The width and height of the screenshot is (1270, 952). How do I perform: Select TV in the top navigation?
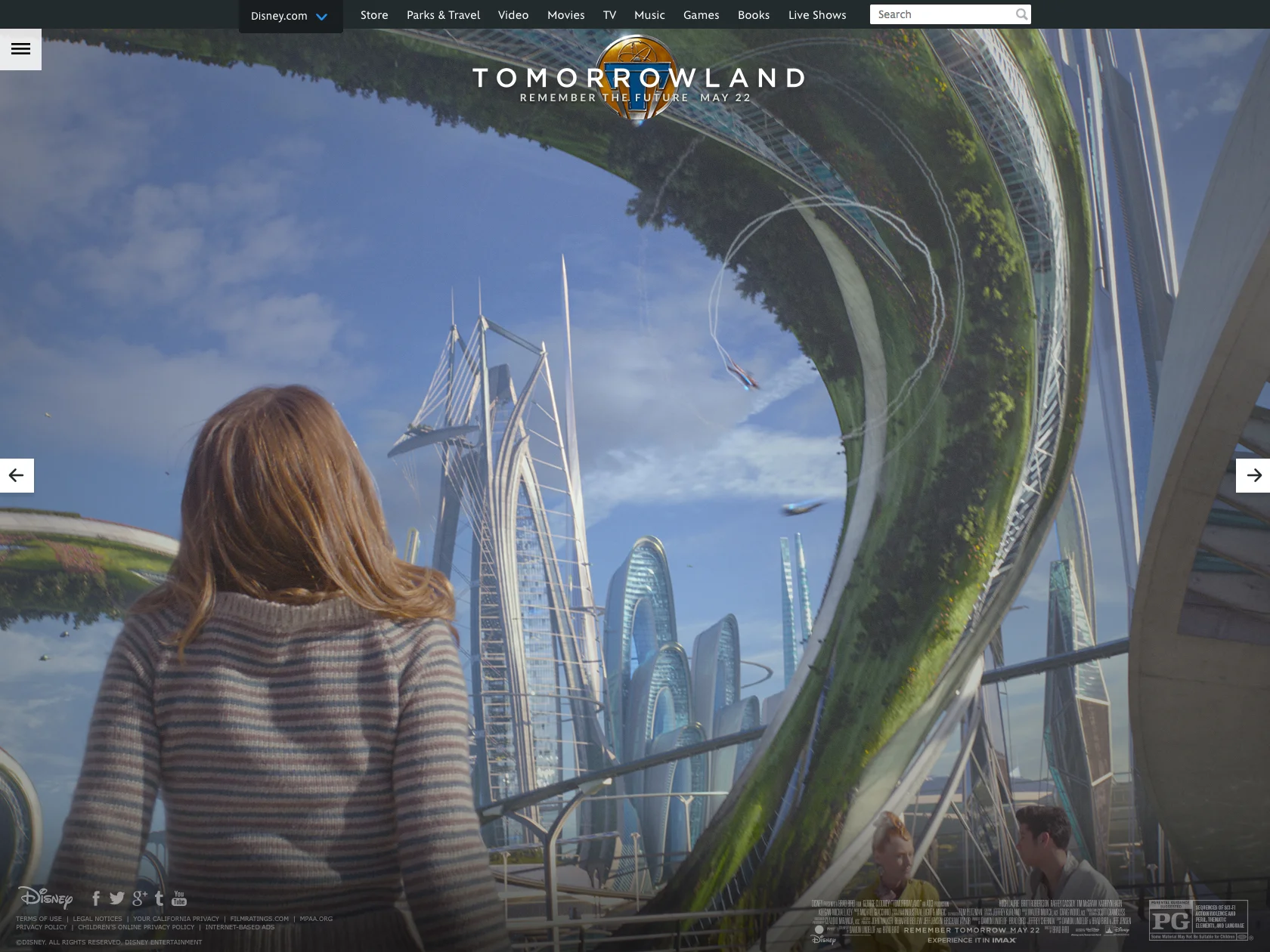609,15
